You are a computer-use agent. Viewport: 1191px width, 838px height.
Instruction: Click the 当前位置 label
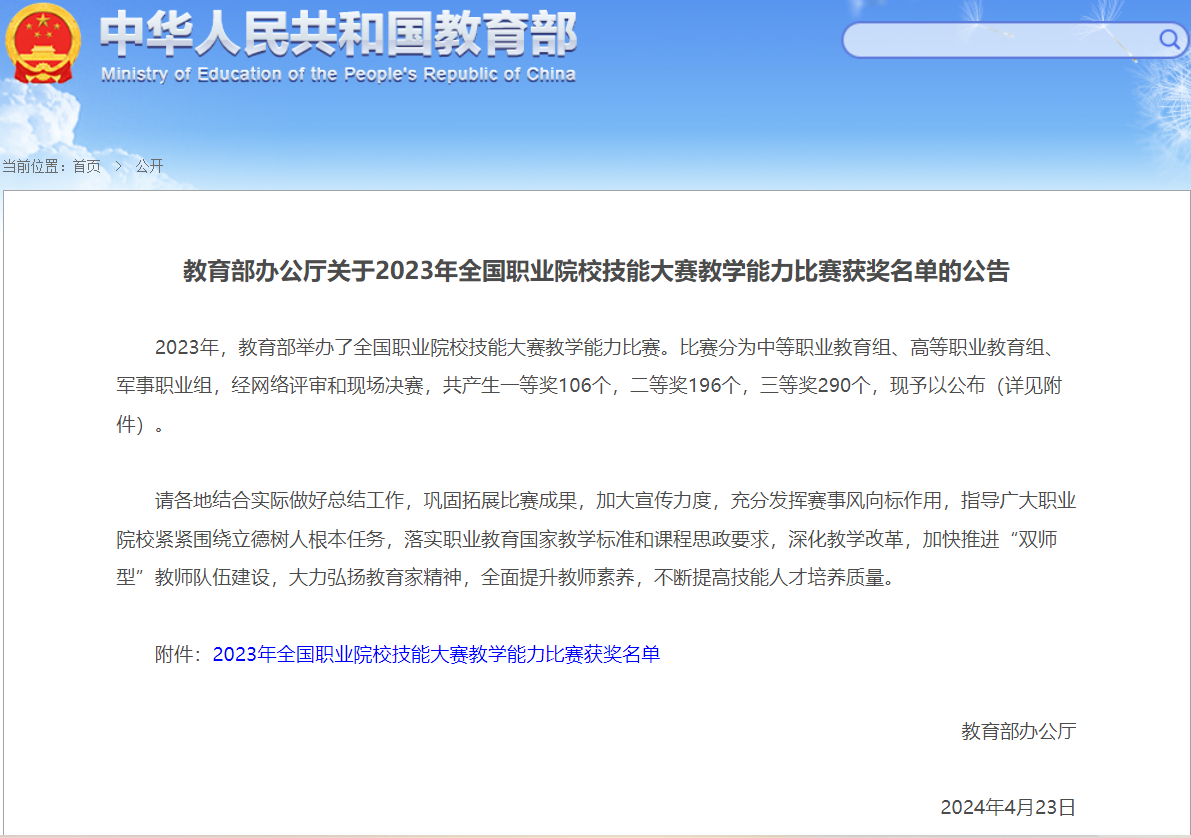coord(32,166)
